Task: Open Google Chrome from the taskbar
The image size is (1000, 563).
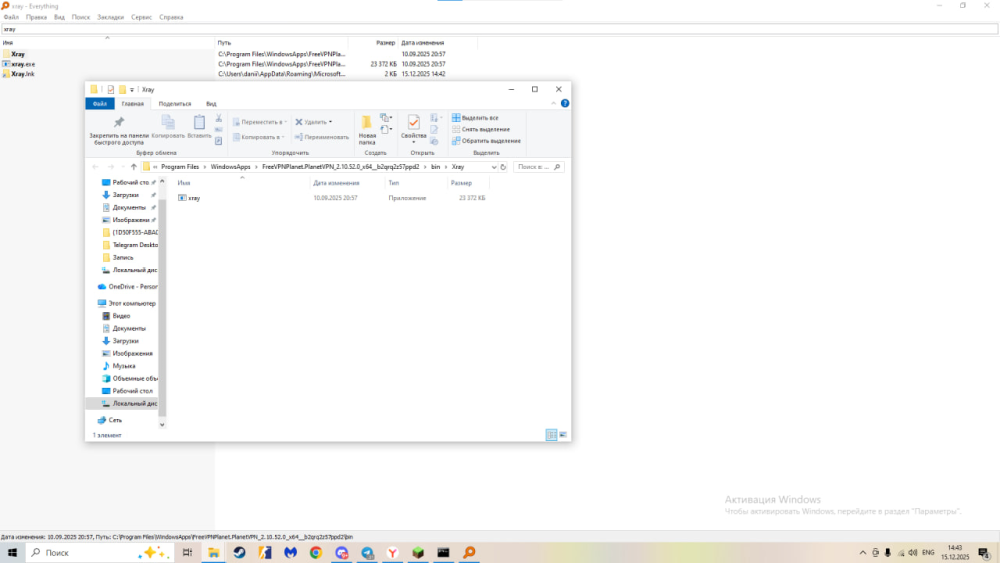Action: point(316,553)
